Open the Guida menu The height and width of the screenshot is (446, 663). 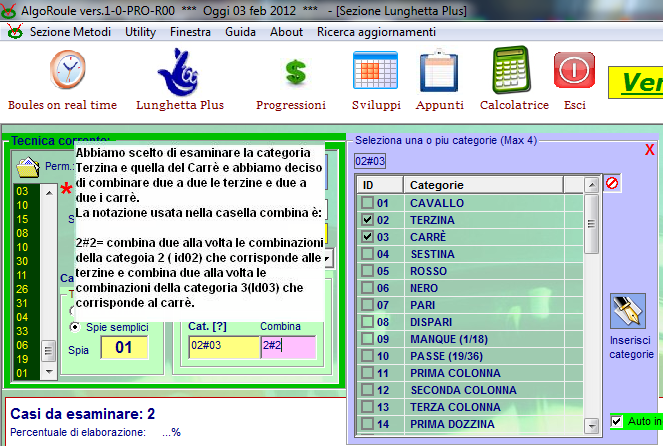240,32
